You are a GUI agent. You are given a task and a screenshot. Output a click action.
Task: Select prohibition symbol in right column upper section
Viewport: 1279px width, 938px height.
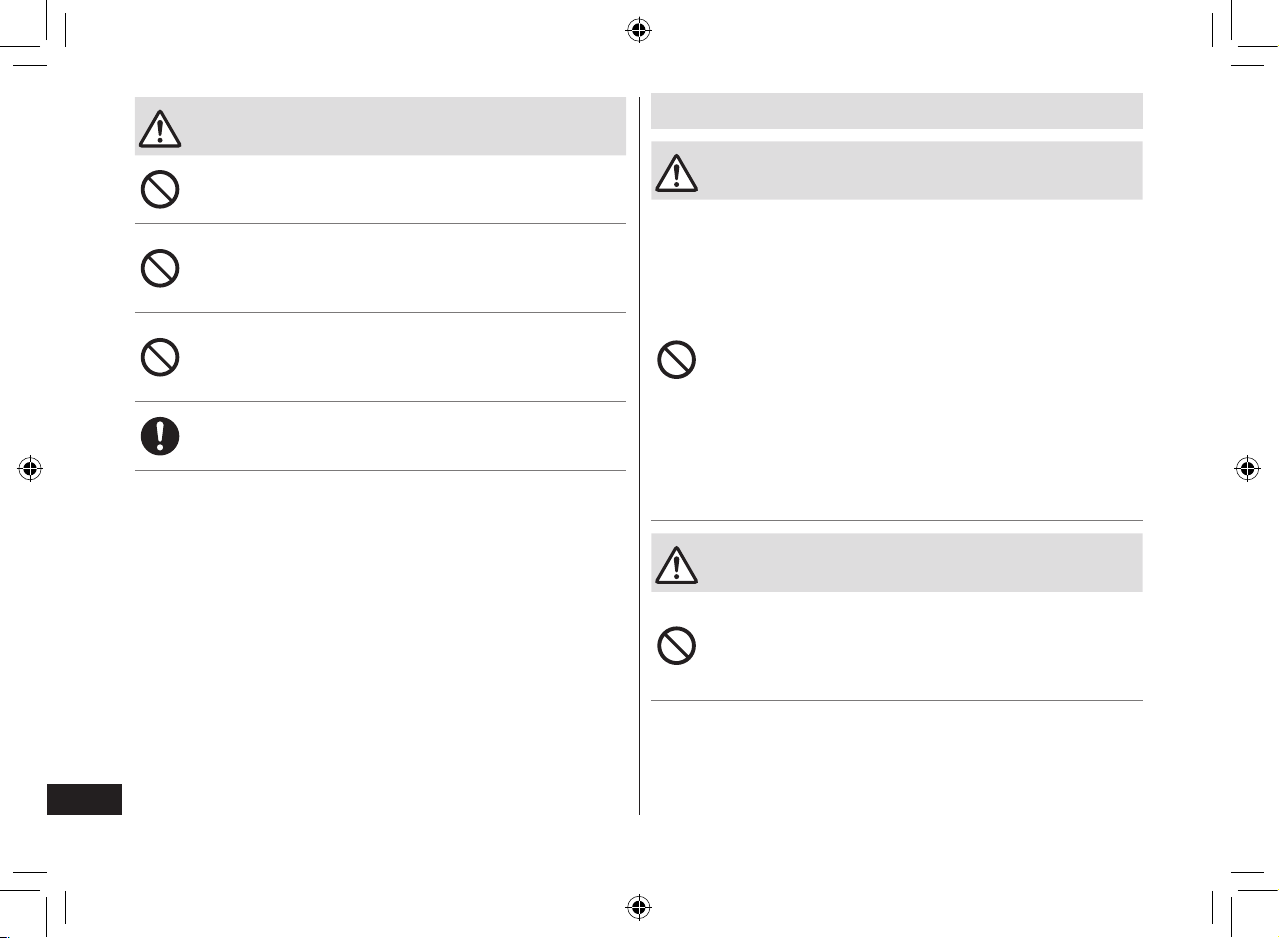(677, 360)
